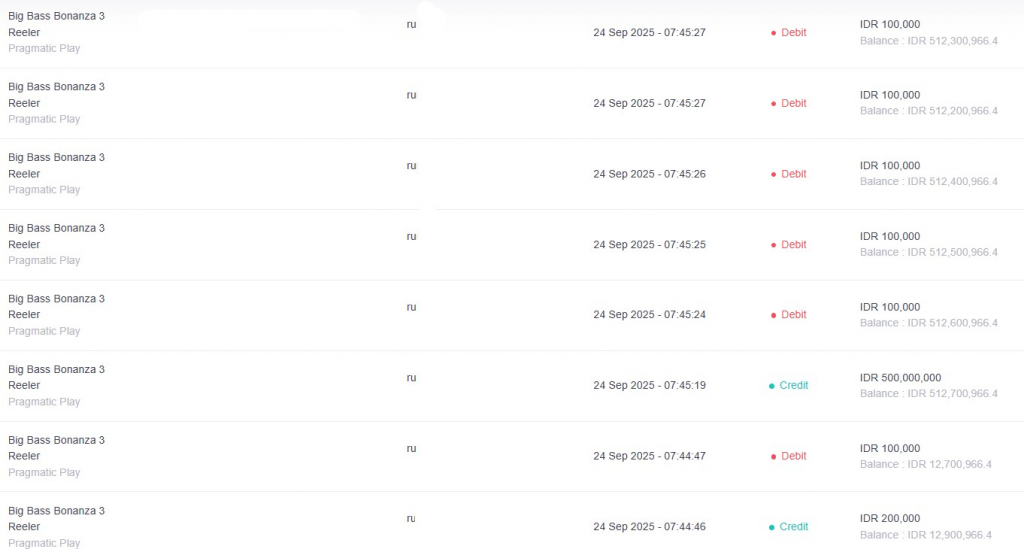
Task: Select the Credit label for IDR 500,000,000
Action: [x=793, y=385]
